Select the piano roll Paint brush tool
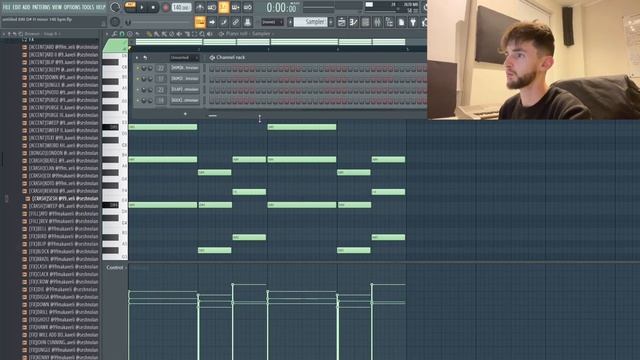The height and width of the screenshot is (360, 640). [156, 34]
